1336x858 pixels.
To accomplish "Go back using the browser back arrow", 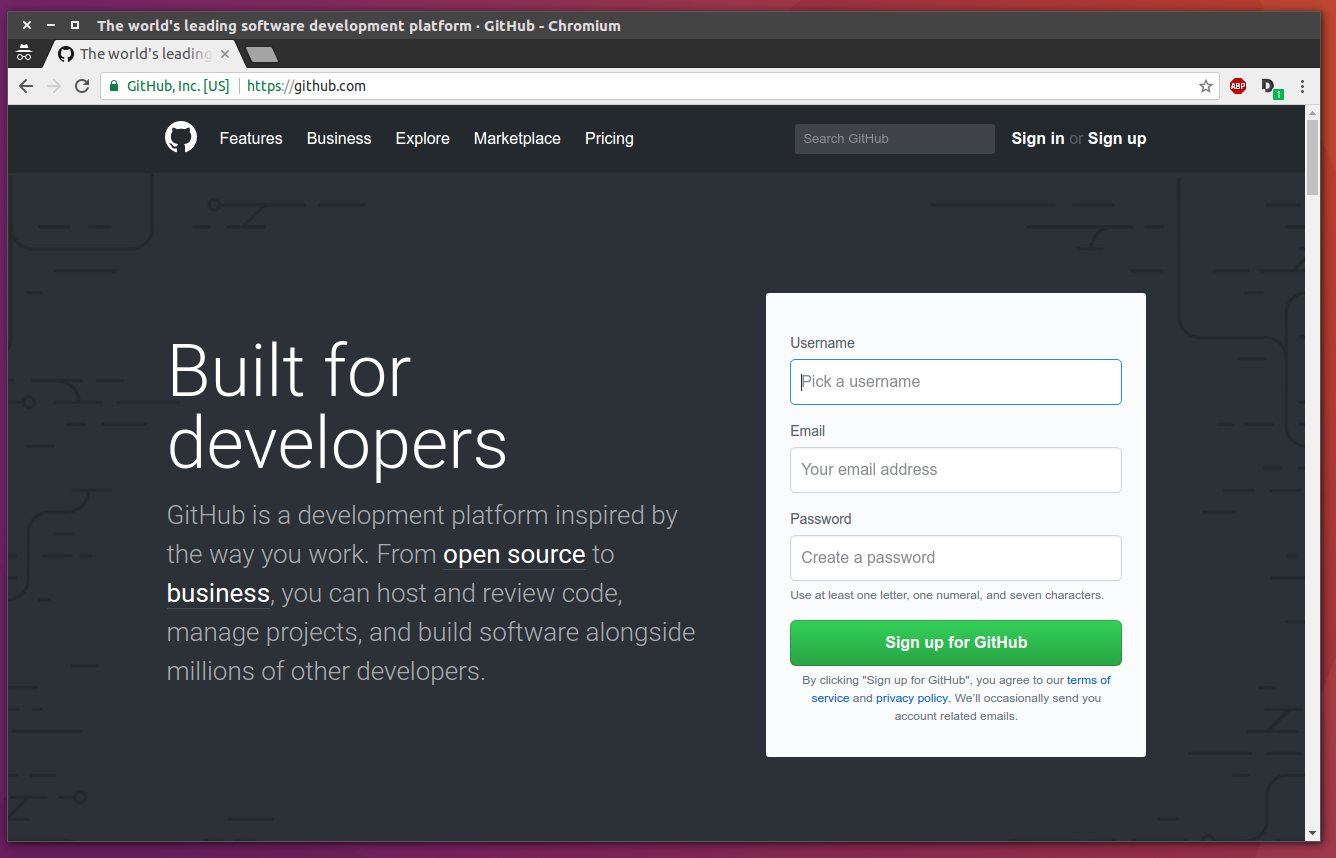I will [26, 86].
